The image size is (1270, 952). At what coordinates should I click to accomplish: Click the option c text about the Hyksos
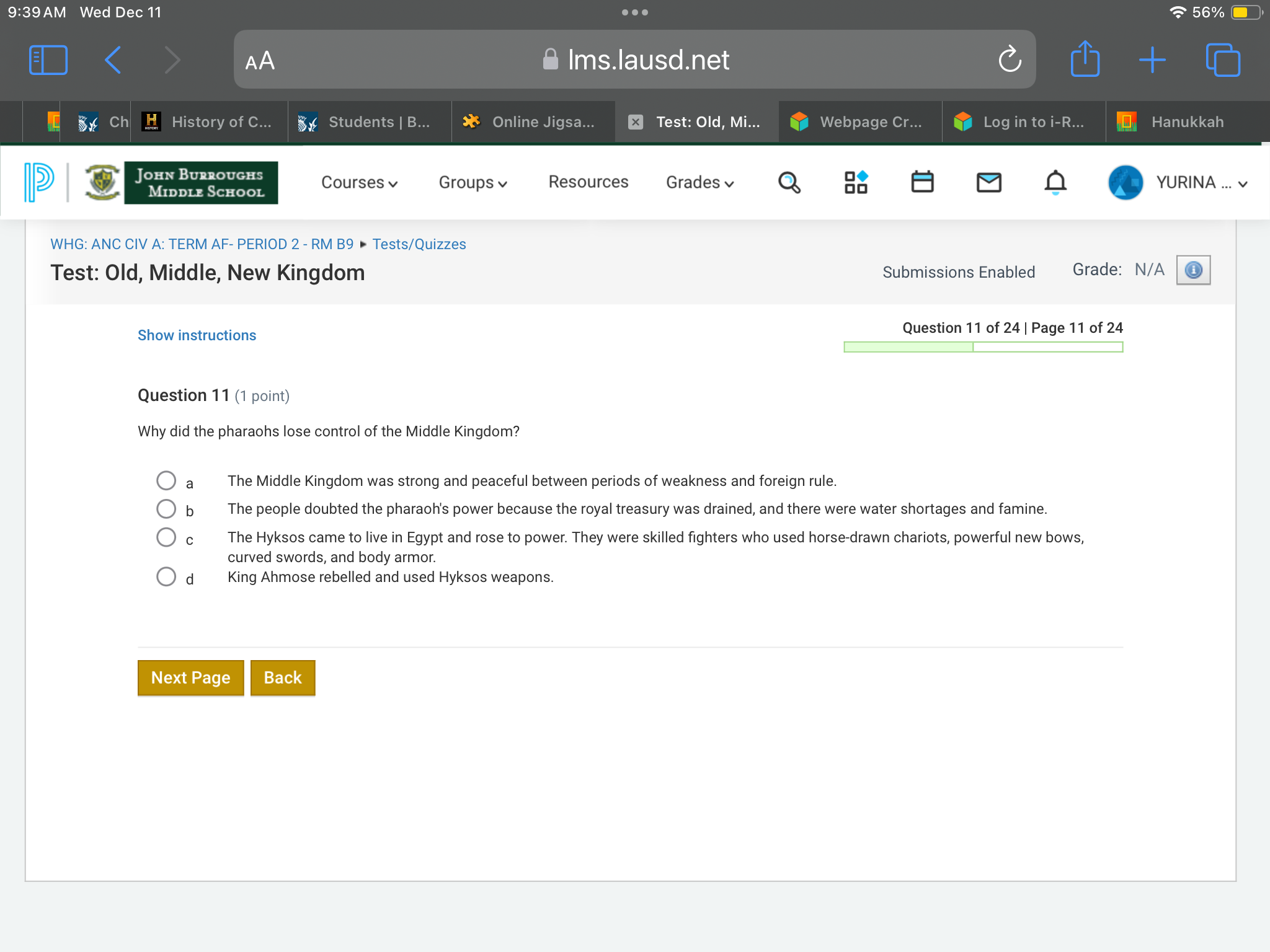pos(655,547)
